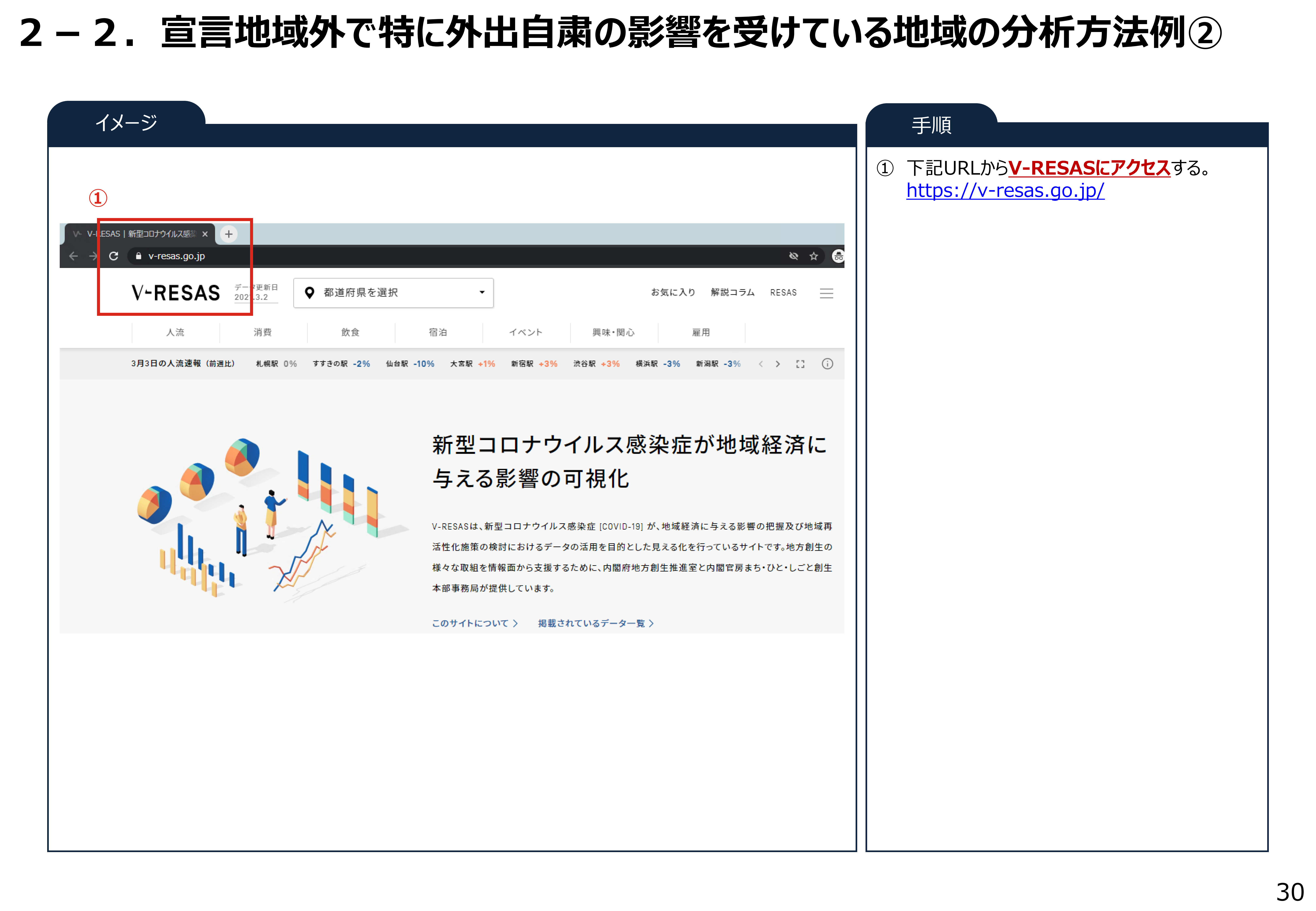Switch to the 人流 tab
This screenshot has width=1316, height=911.
(x=175, y=332)
